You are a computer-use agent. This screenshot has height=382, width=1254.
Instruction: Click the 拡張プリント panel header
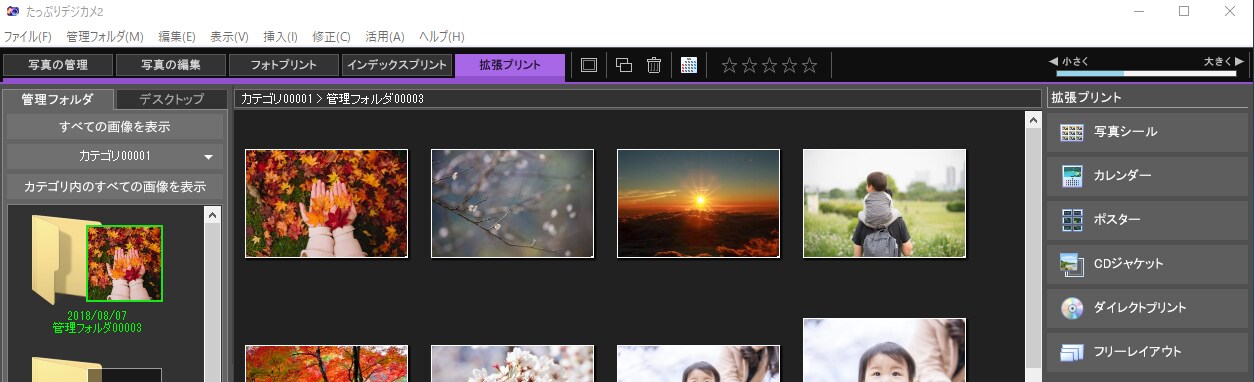[x=1147, y=98]
